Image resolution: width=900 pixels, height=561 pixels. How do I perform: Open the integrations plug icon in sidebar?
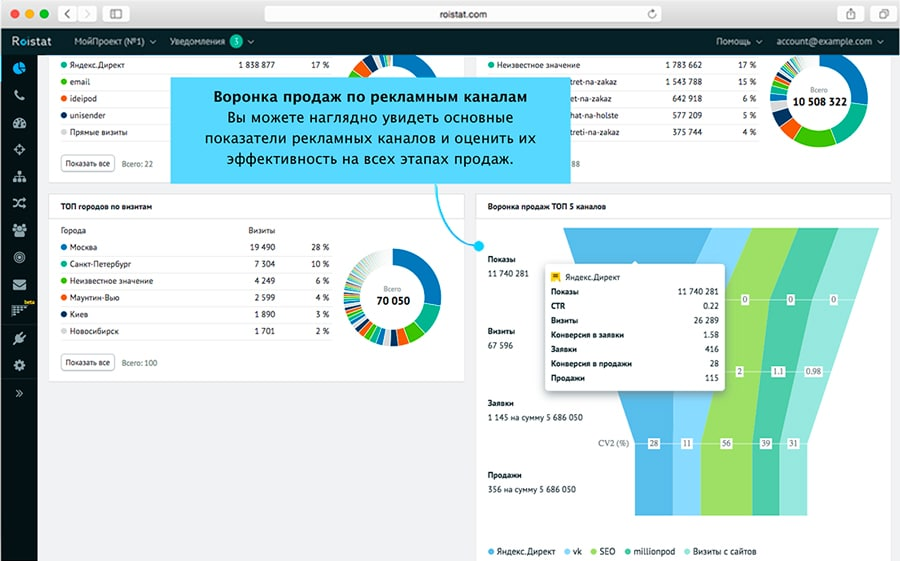(x=19, y=338)
